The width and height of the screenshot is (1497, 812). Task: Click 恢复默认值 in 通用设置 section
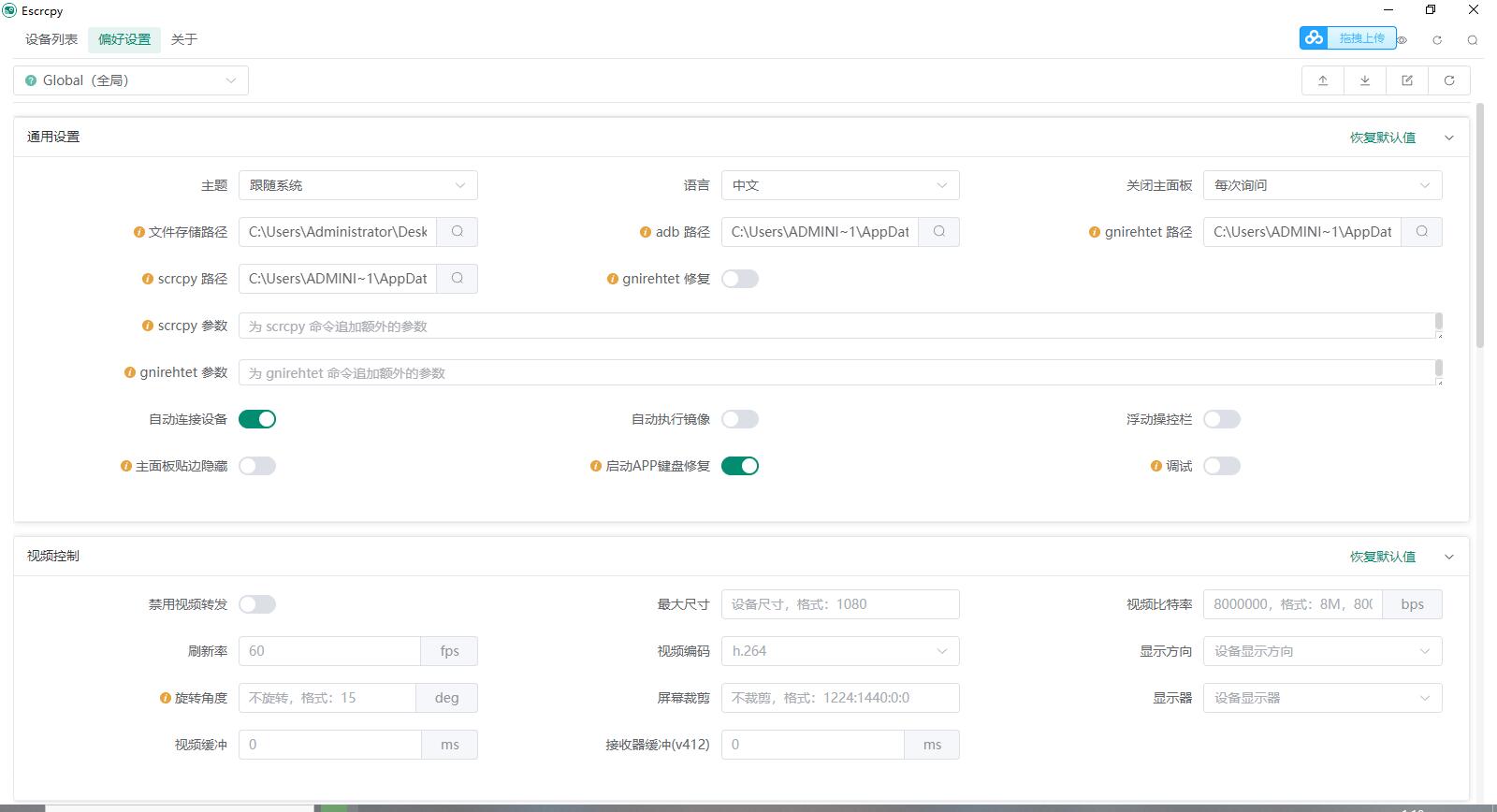(1382, 138)
